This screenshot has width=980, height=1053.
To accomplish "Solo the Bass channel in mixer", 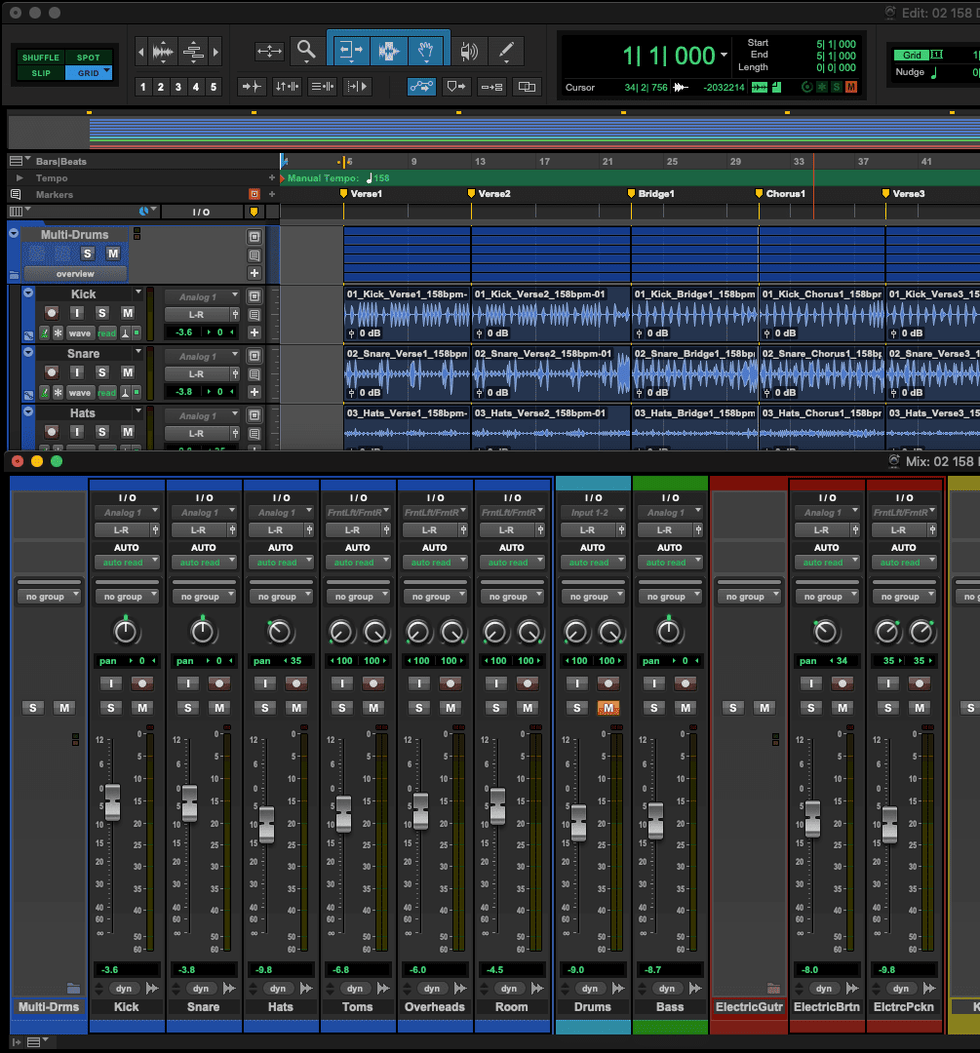I will [654, 708].
